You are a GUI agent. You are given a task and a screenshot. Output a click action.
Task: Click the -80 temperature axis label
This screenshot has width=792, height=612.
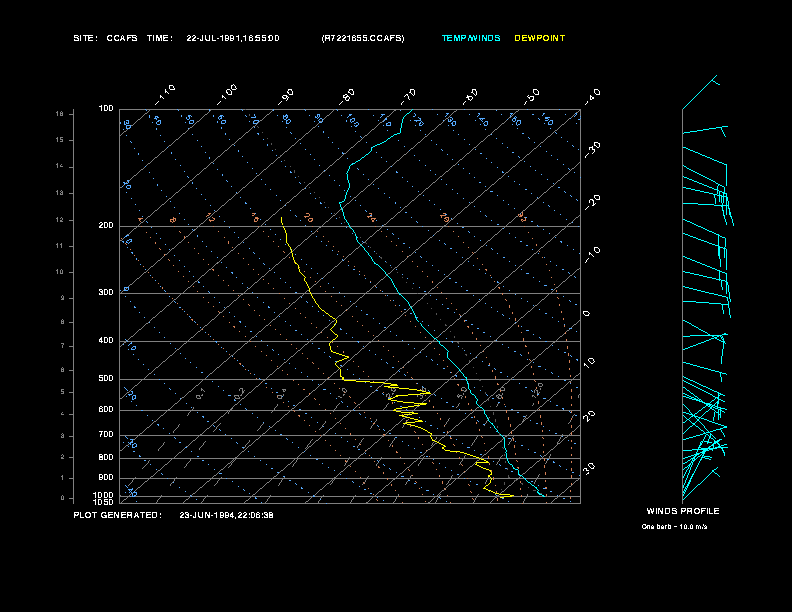click(x=346, y=96)
